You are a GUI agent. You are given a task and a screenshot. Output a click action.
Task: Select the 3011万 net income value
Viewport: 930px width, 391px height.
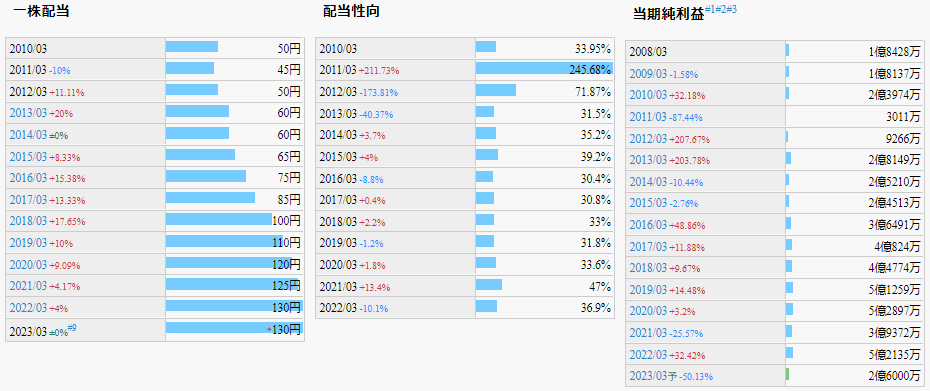coord(903,117)
